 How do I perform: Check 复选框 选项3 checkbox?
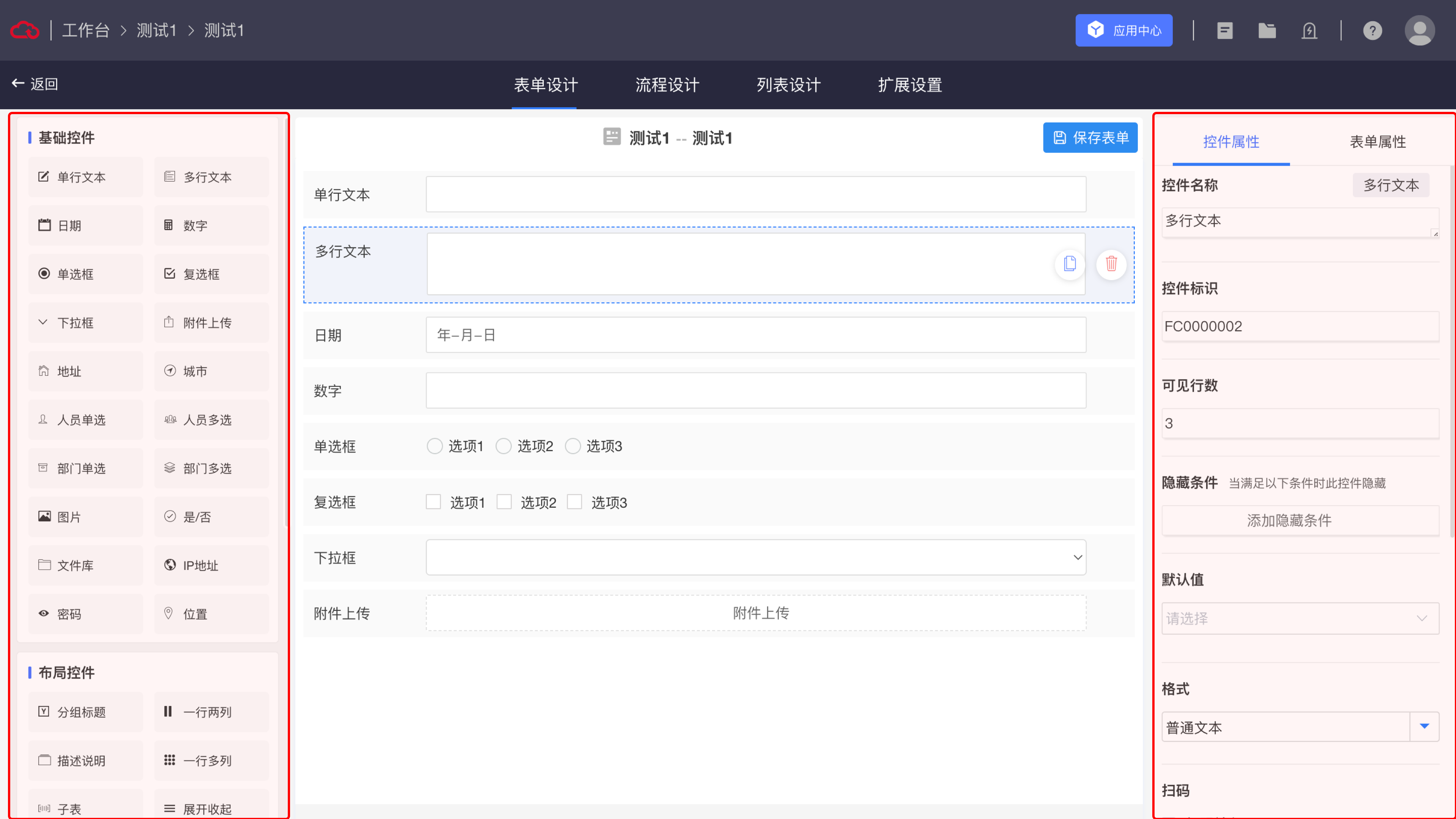pyautogui.click(x=575, y=502)
